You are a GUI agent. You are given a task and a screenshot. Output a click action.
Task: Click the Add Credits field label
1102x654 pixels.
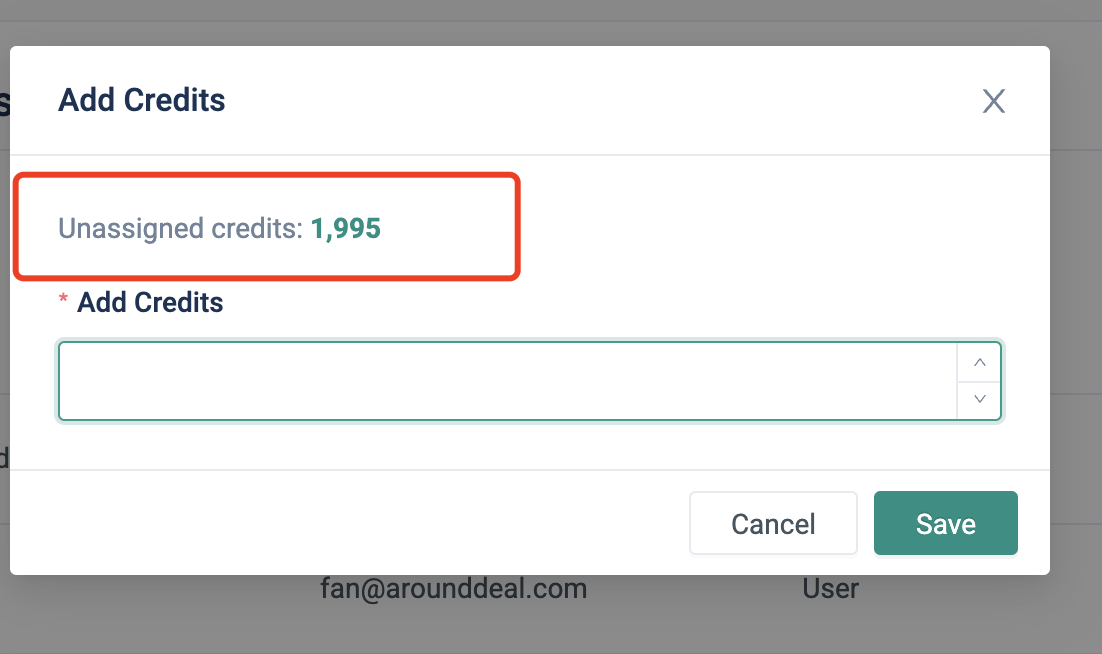point(150,302)
